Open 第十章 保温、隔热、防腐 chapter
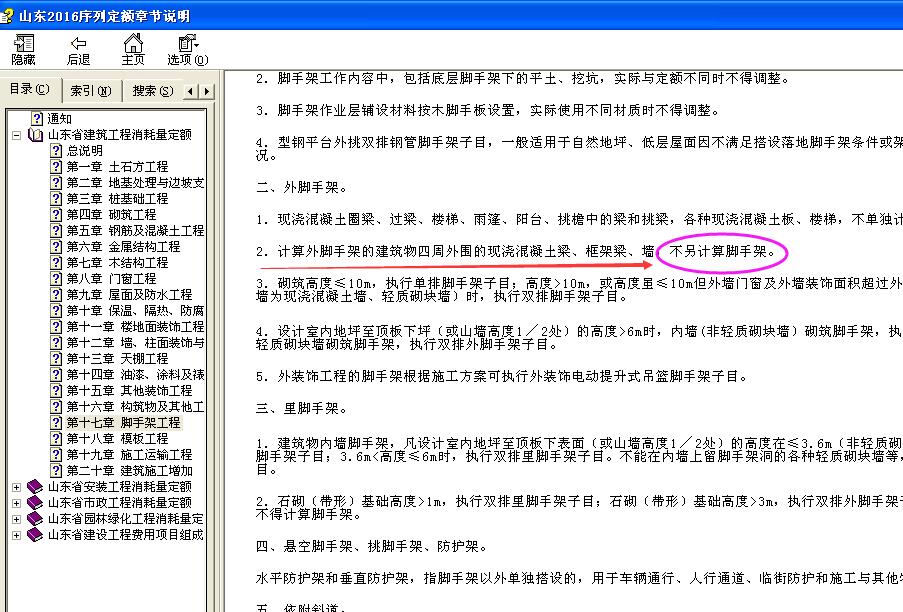This screenshot has height=612, width=903. click(135, 311)
